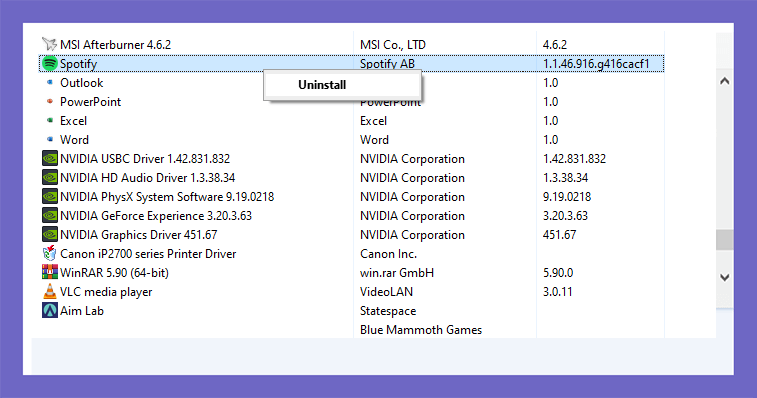757x398 pixels.
Task: Click version cell 9.19.0218
Action: [567, 197]
